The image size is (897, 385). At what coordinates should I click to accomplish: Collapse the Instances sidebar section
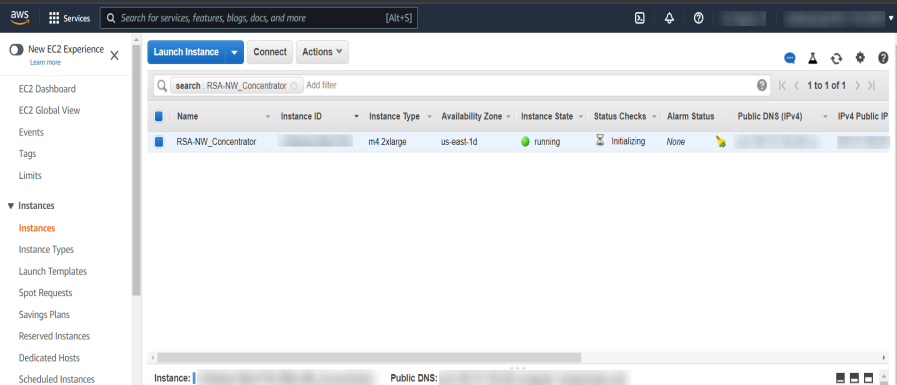click(x=11, y=206)
